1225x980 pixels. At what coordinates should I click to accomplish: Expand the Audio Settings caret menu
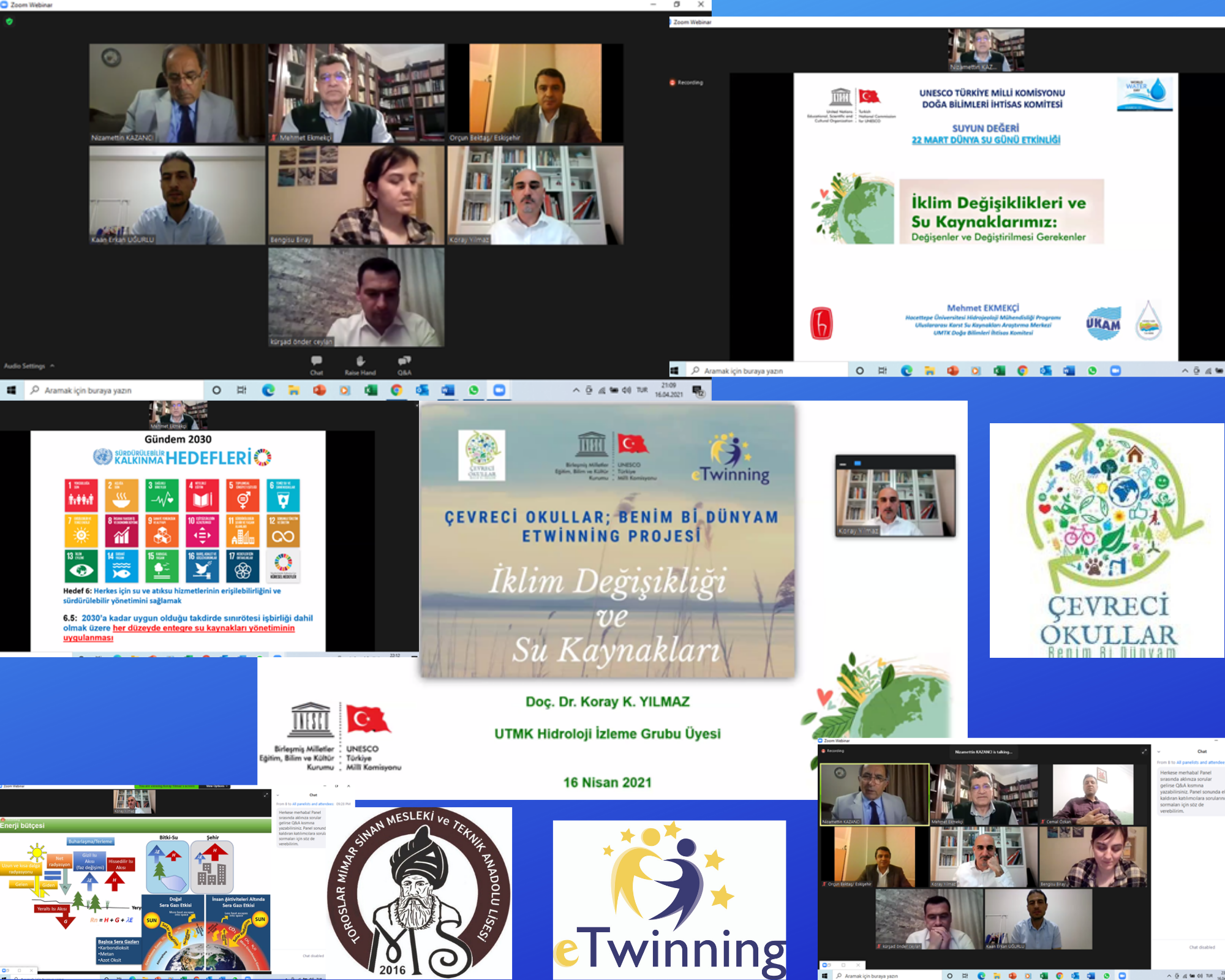pos(53,366)
